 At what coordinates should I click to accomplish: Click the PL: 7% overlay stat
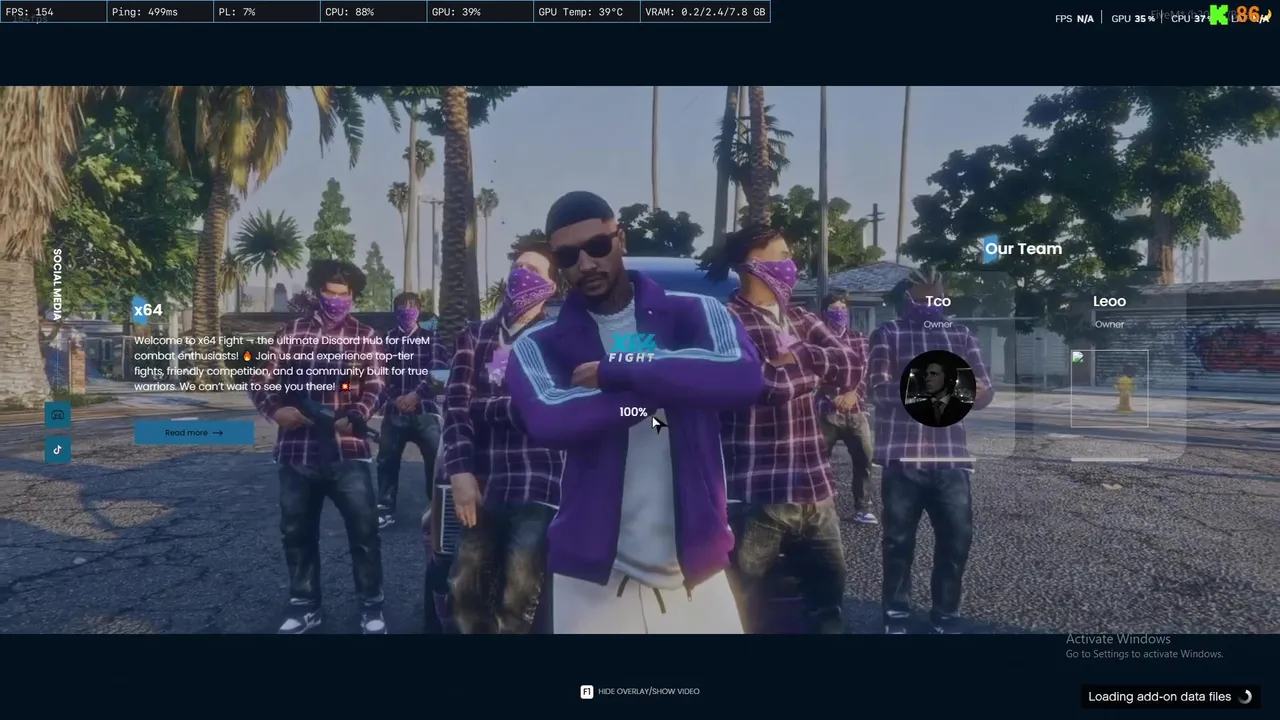265,12
